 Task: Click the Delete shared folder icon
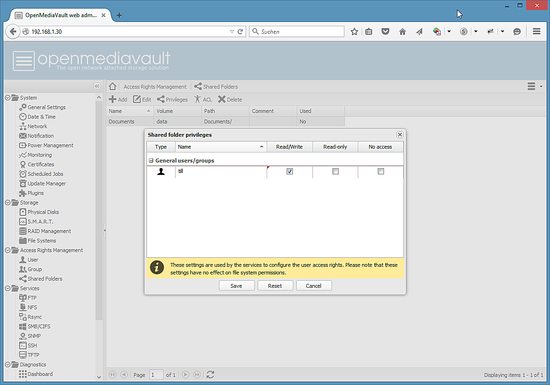221,99
